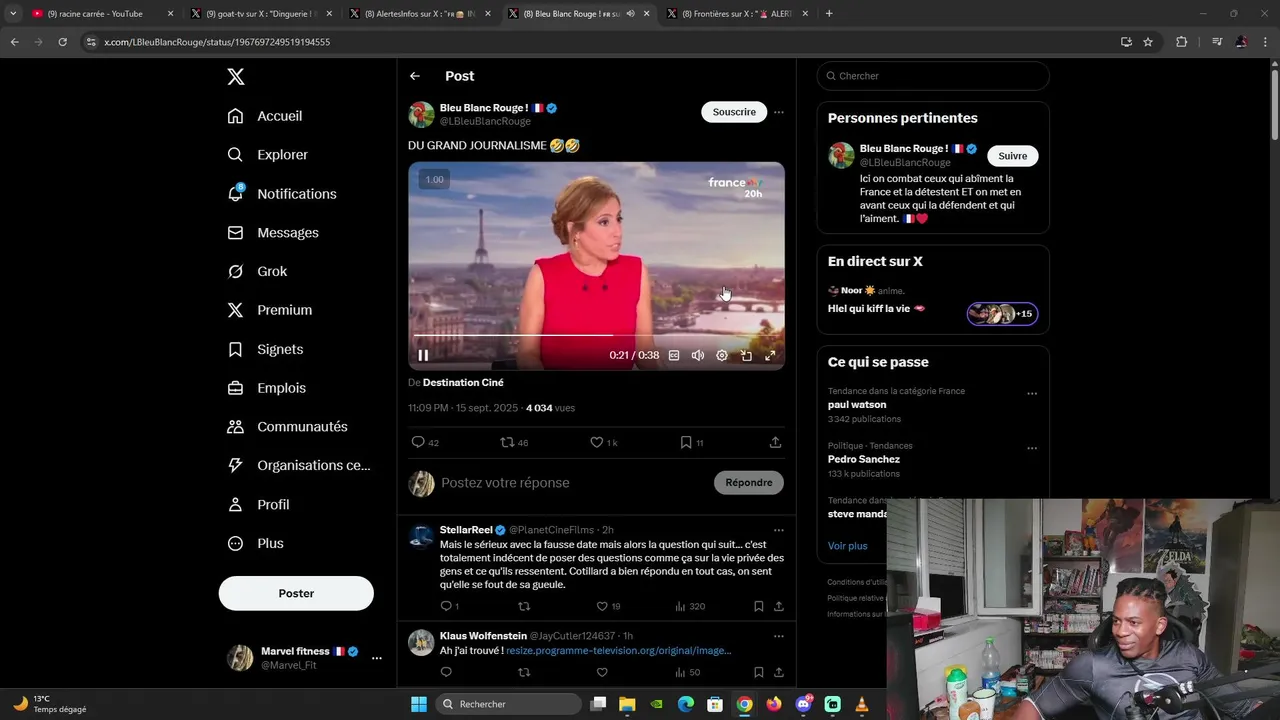
Task: Repost StellarReel's reply
Action: click(524, 606)
